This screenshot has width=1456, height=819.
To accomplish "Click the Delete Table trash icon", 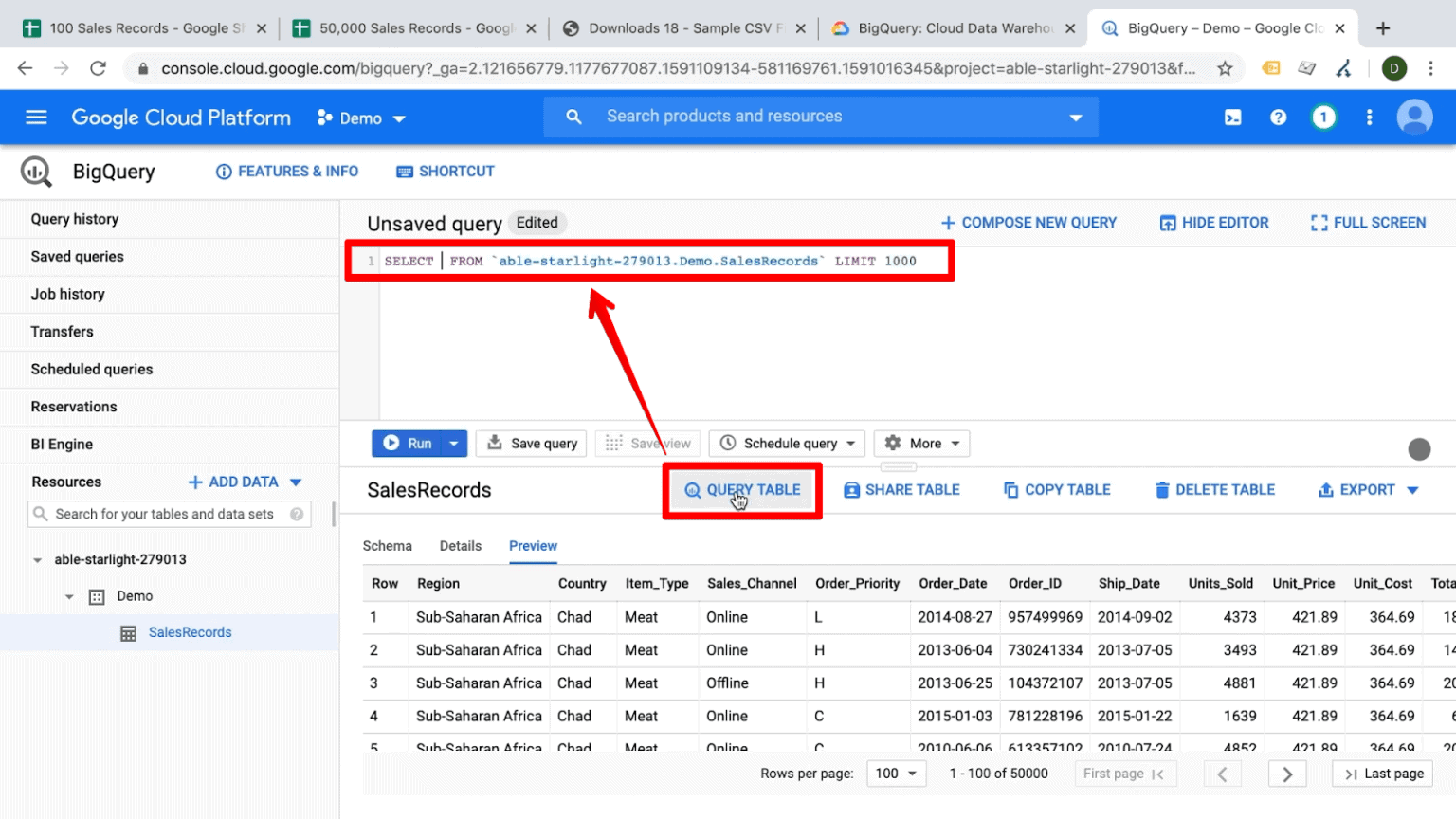I will click(1162, 489).
